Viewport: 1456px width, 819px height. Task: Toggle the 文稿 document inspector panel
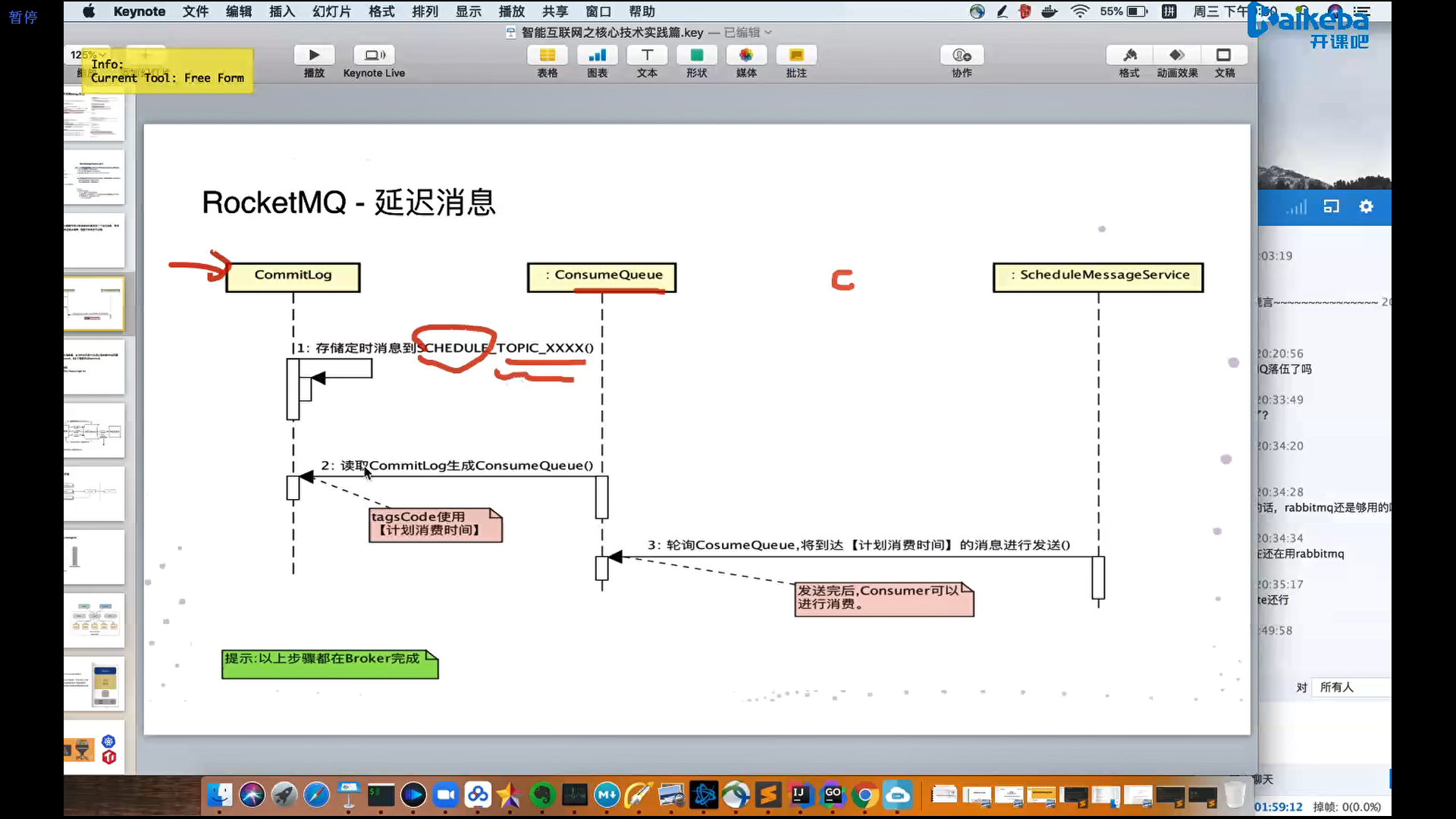[1224, 55]
